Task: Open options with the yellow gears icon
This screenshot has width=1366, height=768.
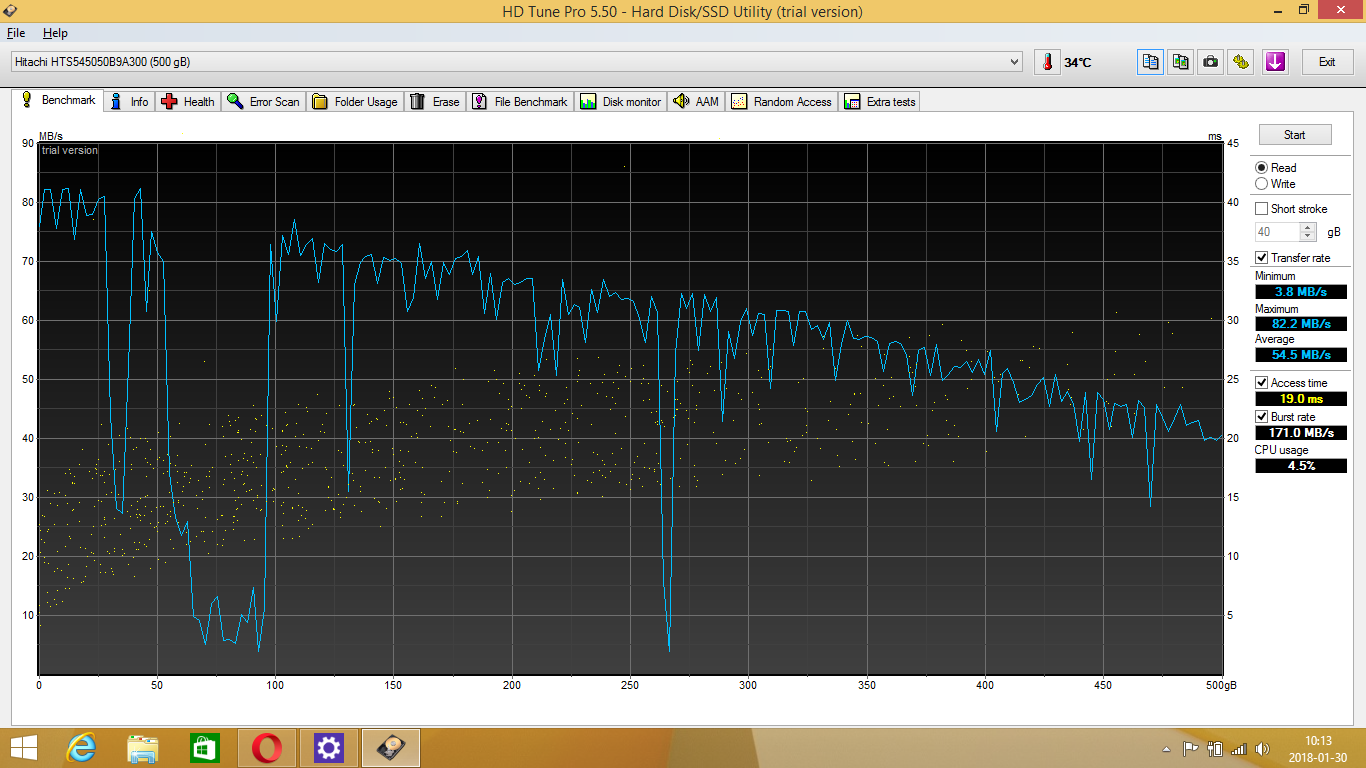Action: 1241,62
